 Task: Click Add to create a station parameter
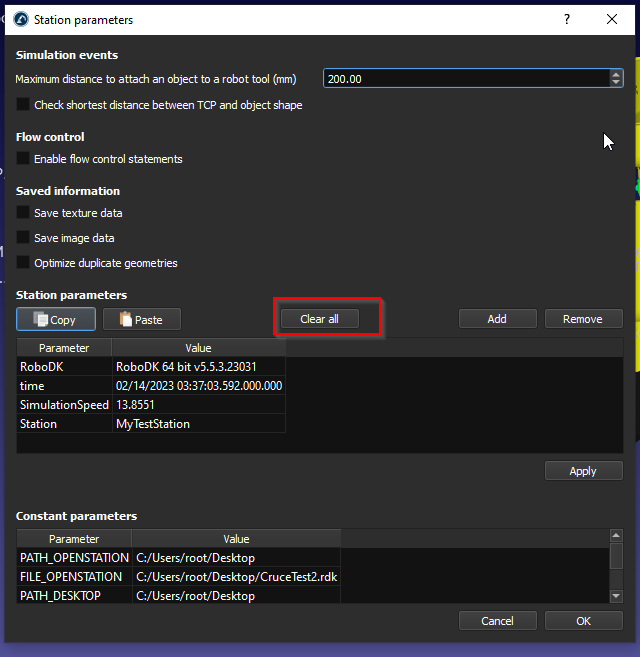click(497, 319)
